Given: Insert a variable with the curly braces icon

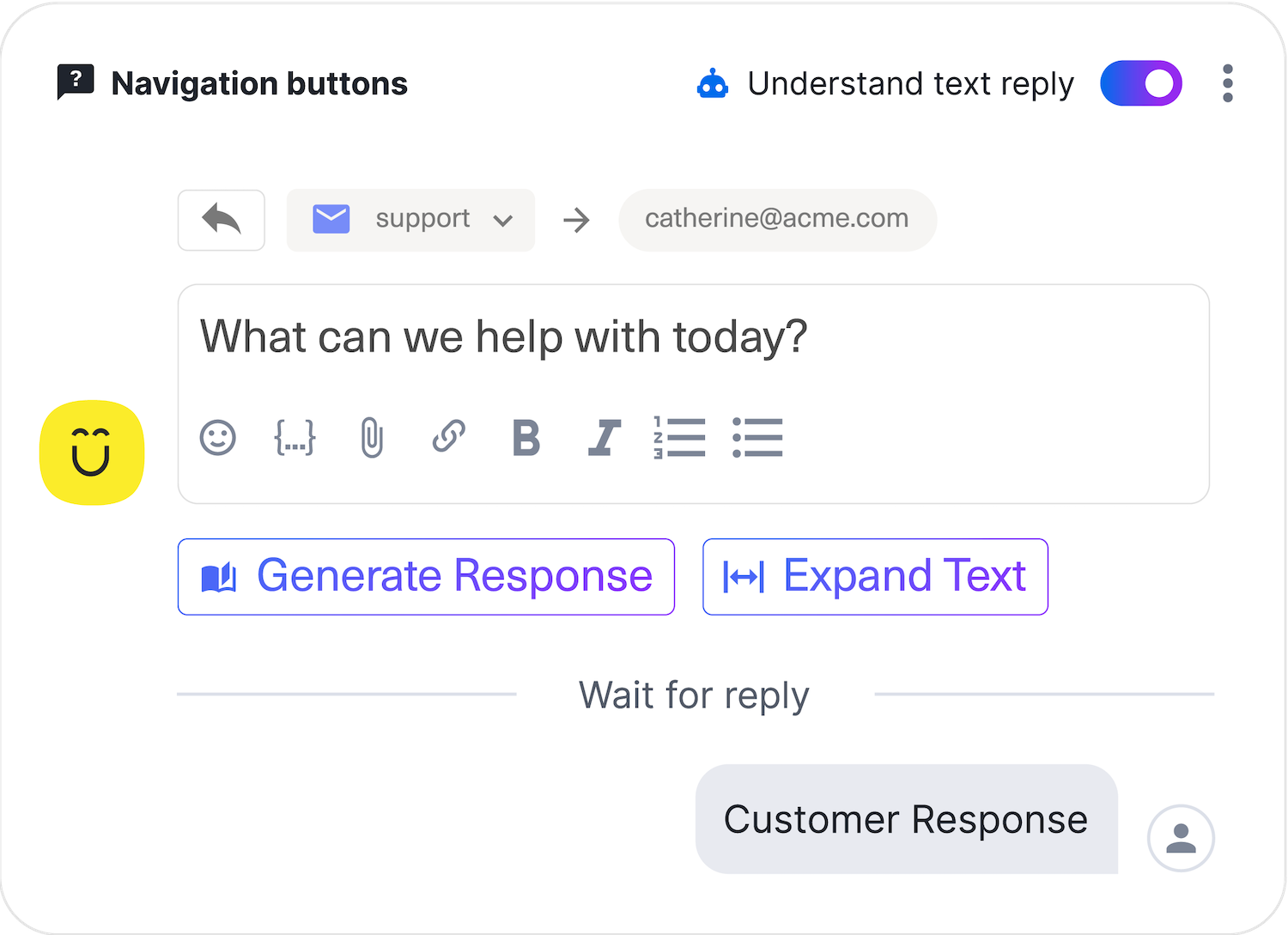Looking at the screenshot, I should (x=295, y=437).
